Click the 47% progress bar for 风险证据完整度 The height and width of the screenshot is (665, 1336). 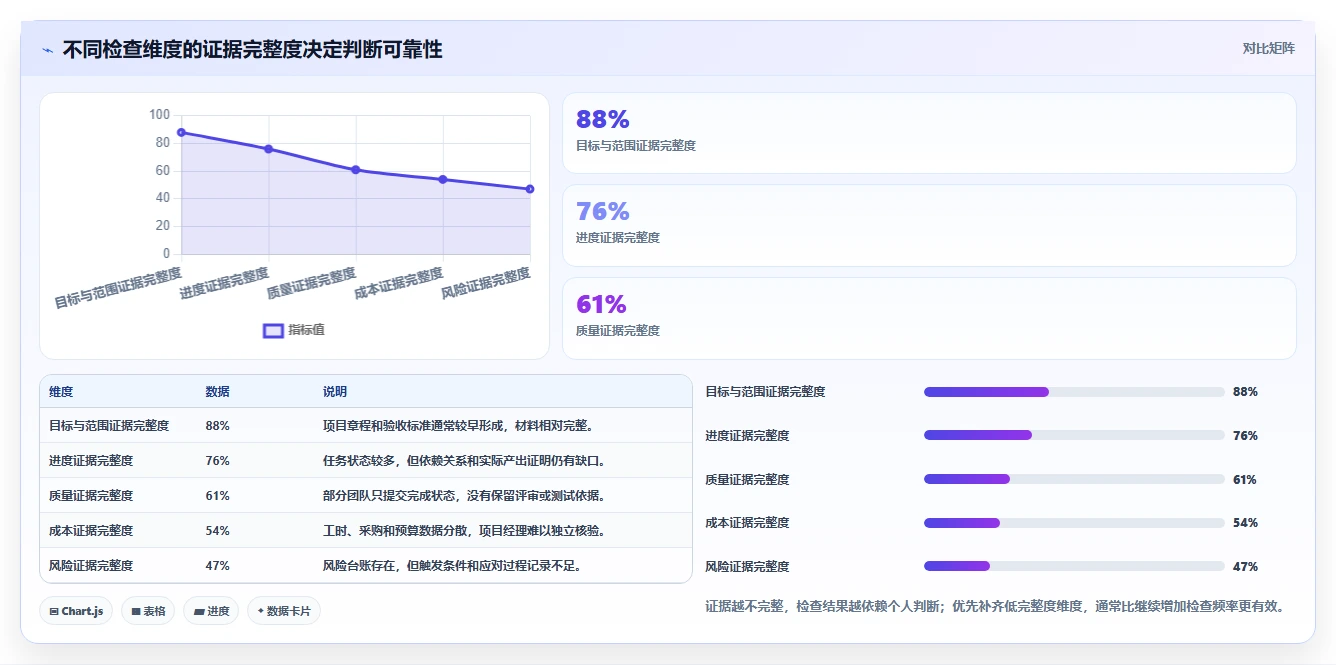coord(1074,566)
